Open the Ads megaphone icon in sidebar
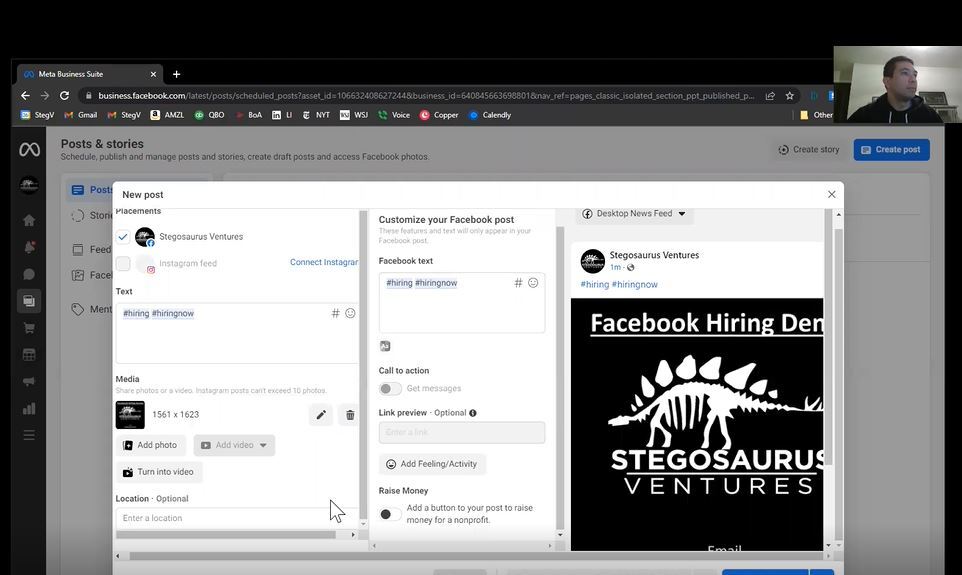The width and height of the screenshot is (962, 575). tap(29, 382)
